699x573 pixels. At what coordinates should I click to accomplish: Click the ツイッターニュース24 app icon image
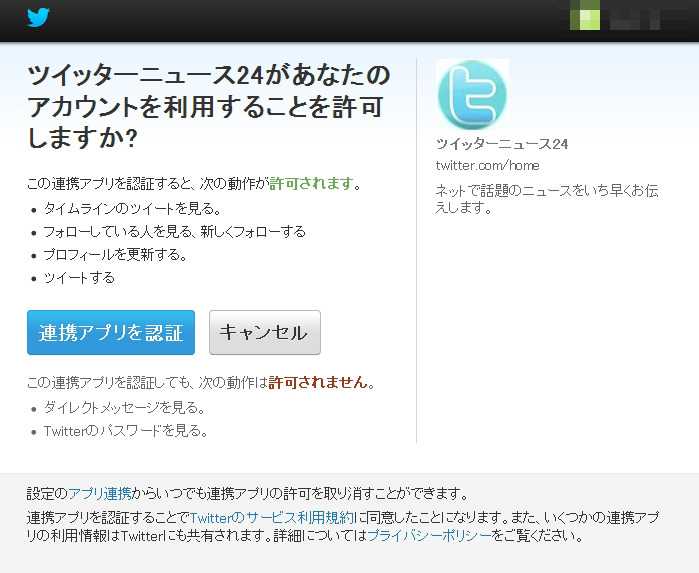point(473,95)
